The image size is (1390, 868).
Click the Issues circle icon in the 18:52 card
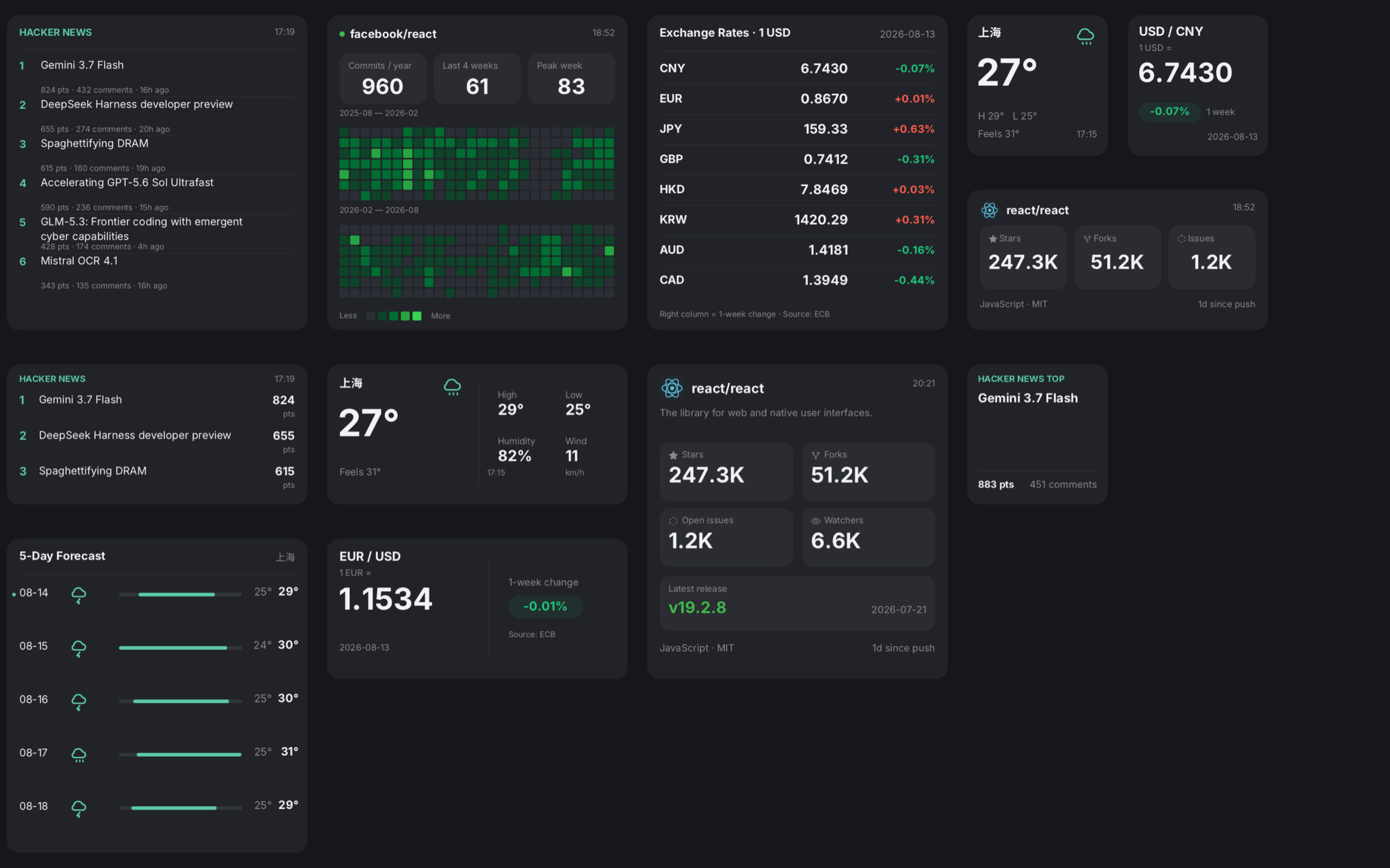coord(1181,239)
